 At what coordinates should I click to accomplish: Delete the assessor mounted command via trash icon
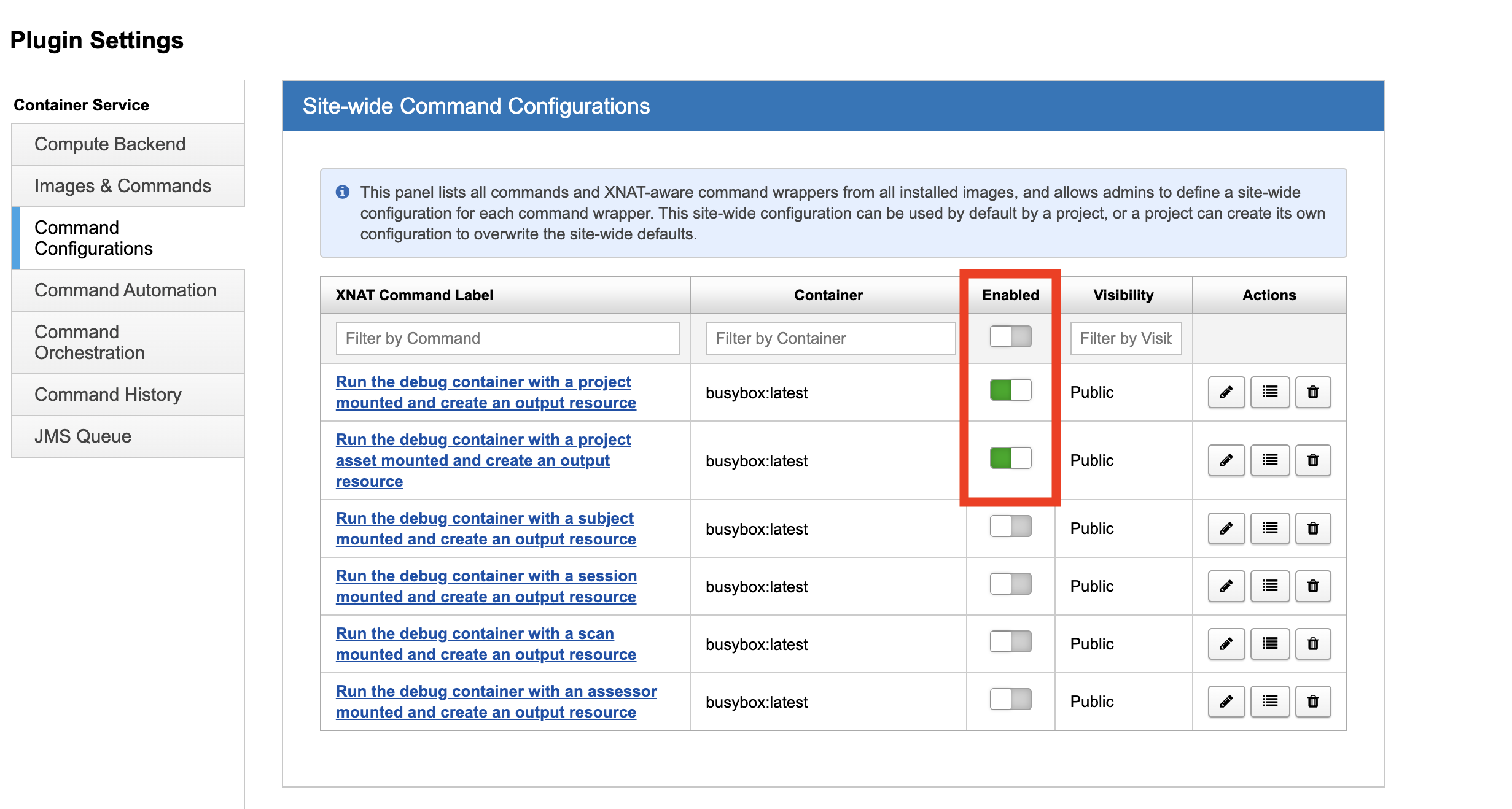click(x=1312, y=702)
